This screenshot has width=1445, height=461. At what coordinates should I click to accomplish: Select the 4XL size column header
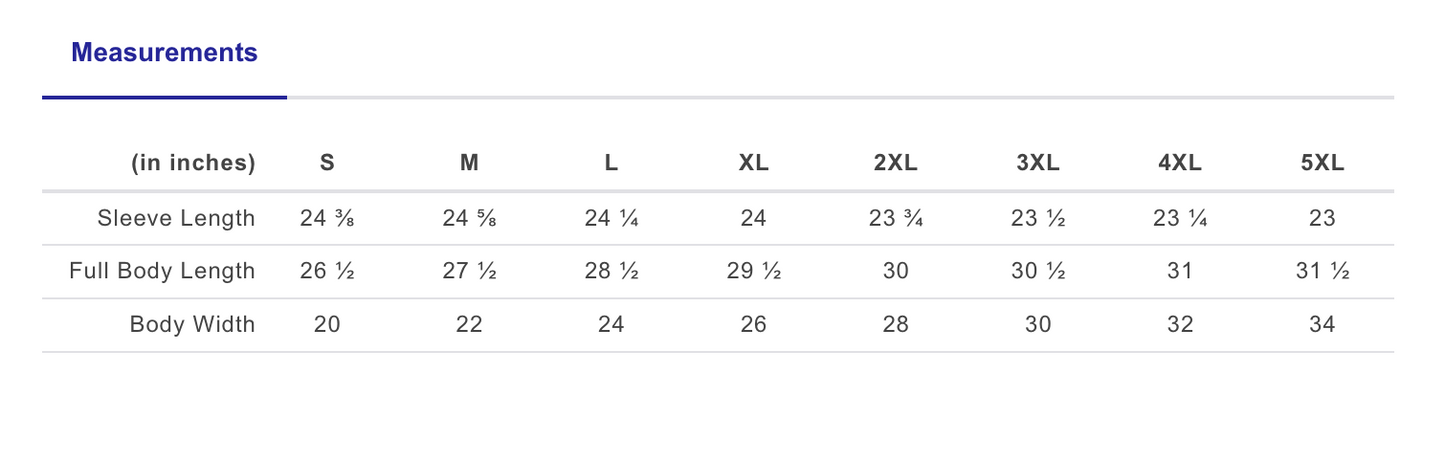click(x=1179, y=163)
